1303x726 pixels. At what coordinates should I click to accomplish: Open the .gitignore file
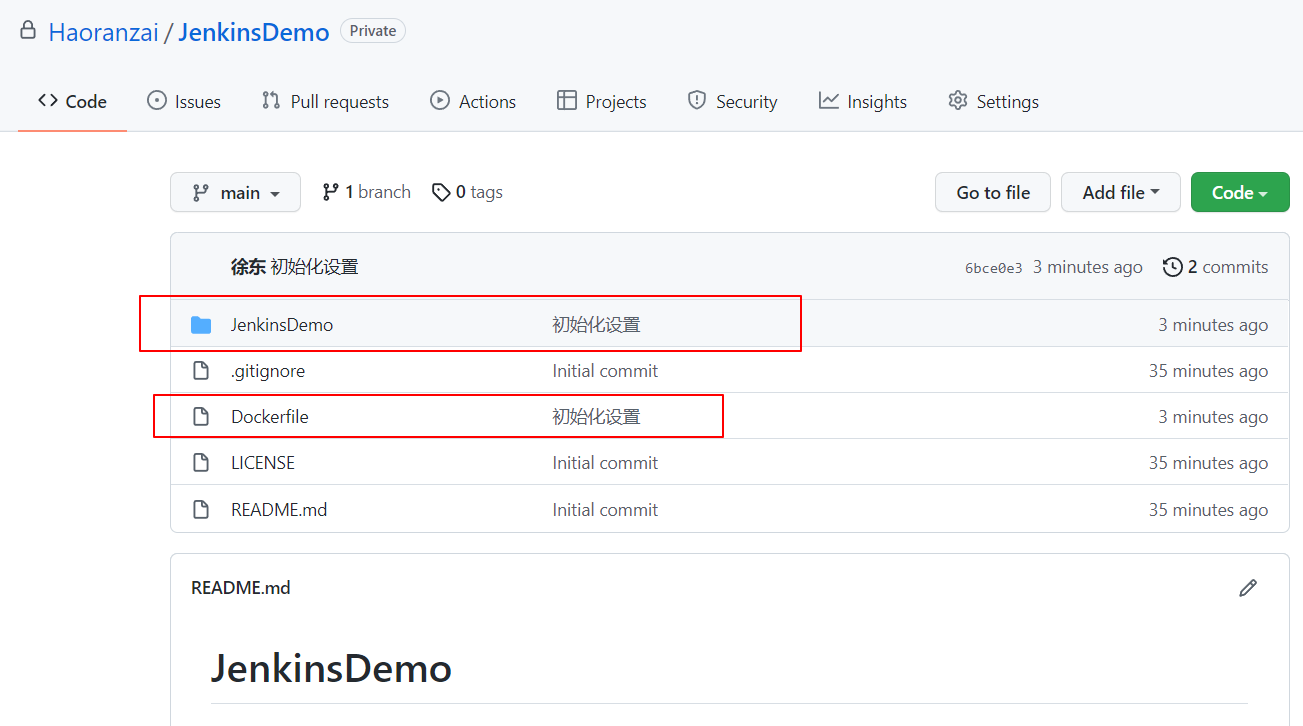click(x=268, y=371)
